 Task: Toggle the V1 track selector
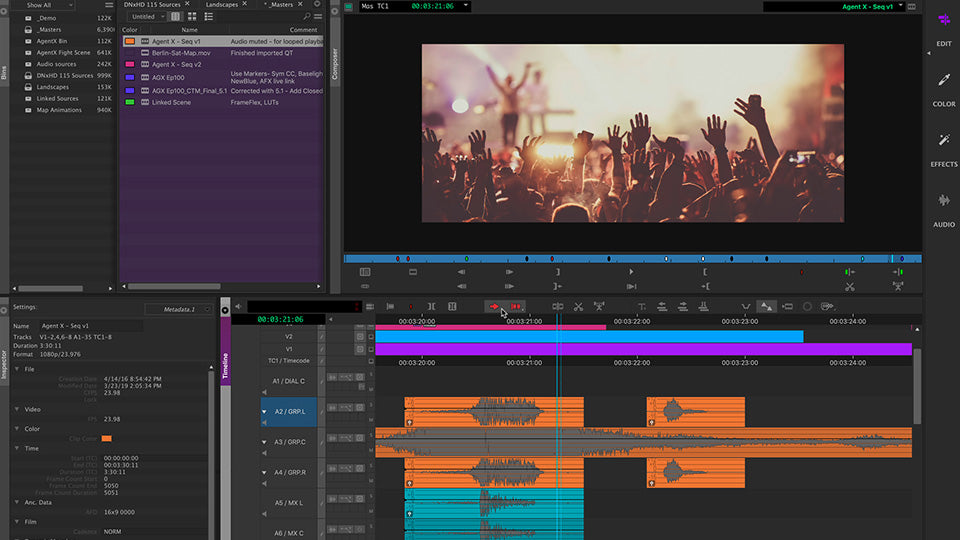(x=289, y=350)
